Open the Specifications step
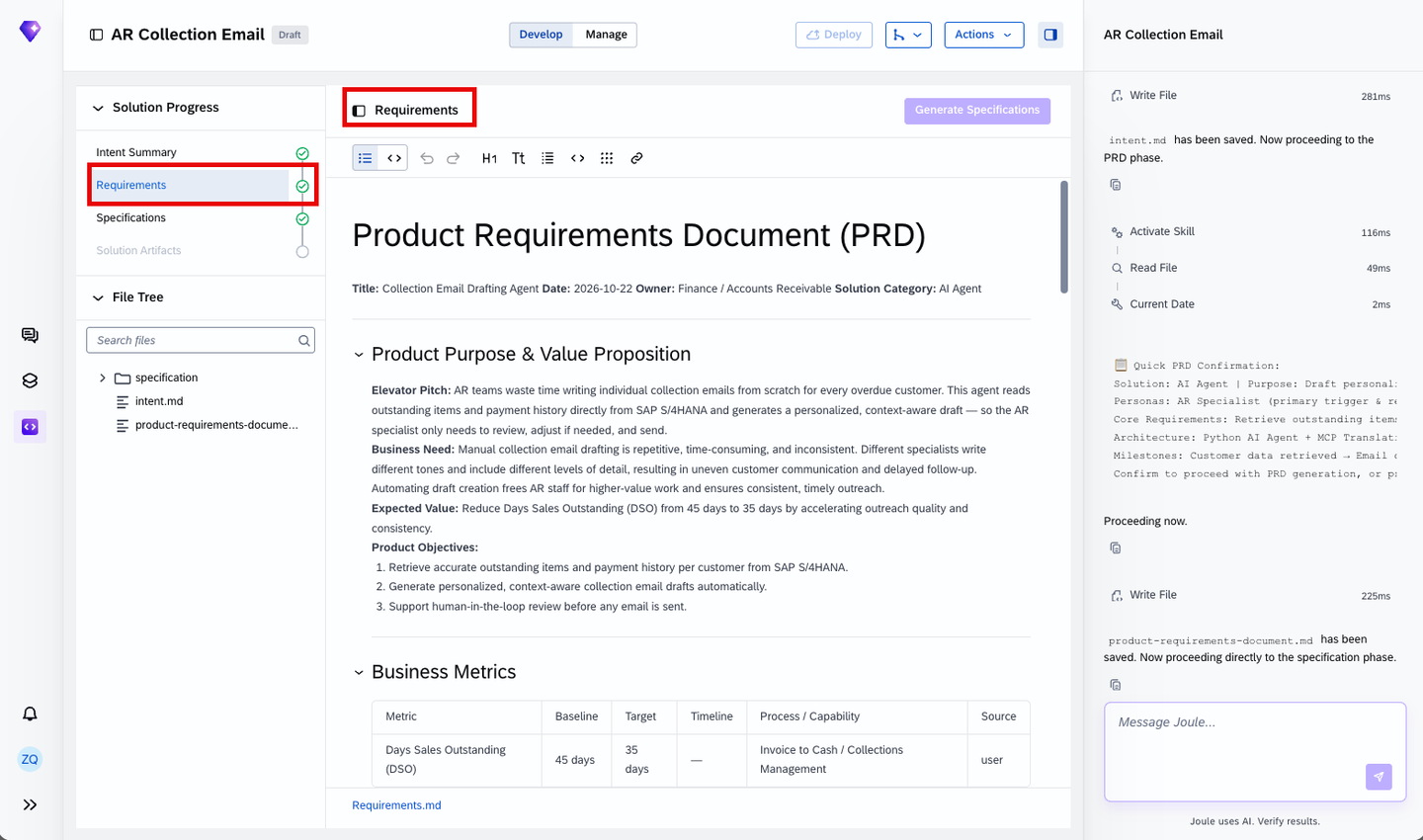This screenshot has width=1423, height=840. [x=131, y=217]
